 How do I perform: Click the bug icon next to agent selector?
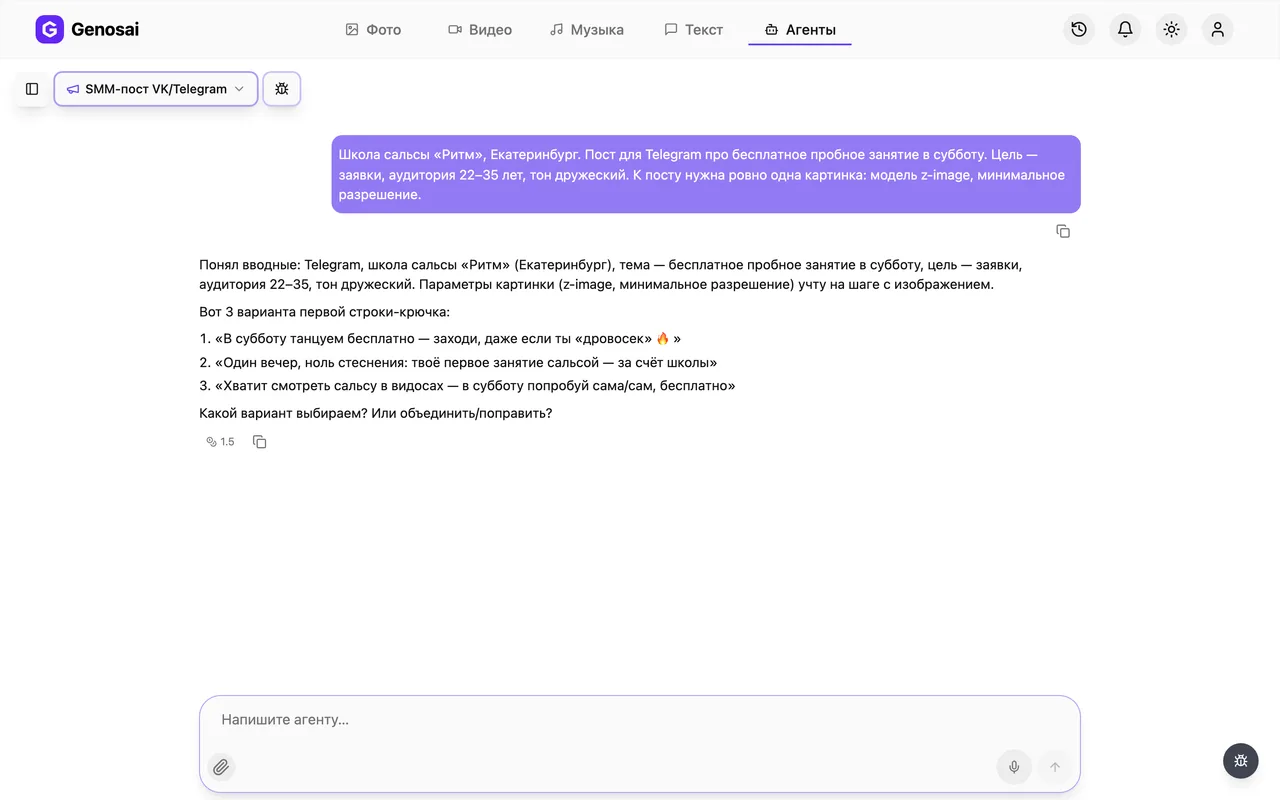(x=282, y=89)
